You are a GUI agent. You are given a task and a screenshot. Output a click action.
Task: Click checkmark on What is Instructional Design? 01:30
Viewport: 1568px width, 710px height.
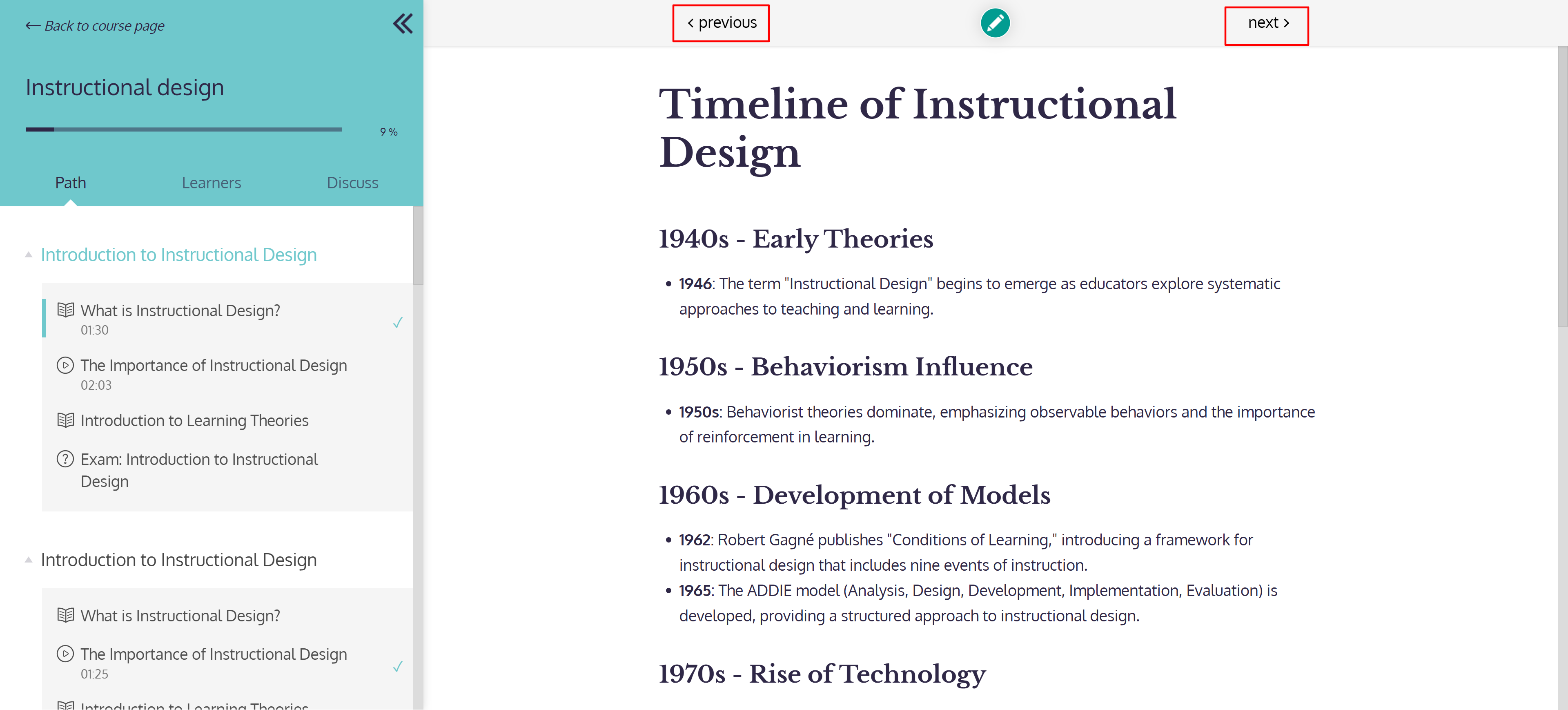coord(397,322)
